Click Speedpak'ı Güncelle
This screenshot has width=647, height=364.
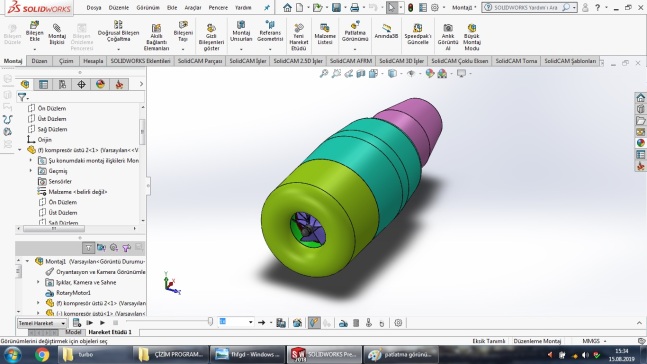pyautogui.click(x=418, y=34)
